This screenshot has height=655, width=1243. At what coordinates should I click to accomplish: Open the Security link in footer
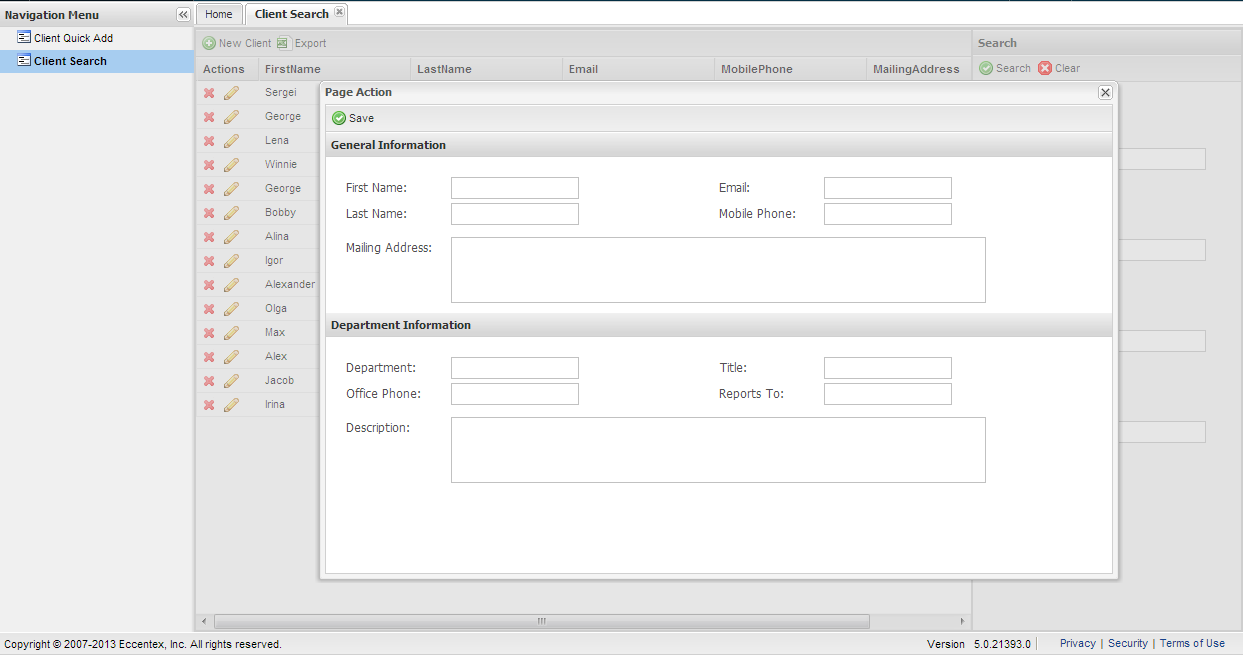point(1127,643)
